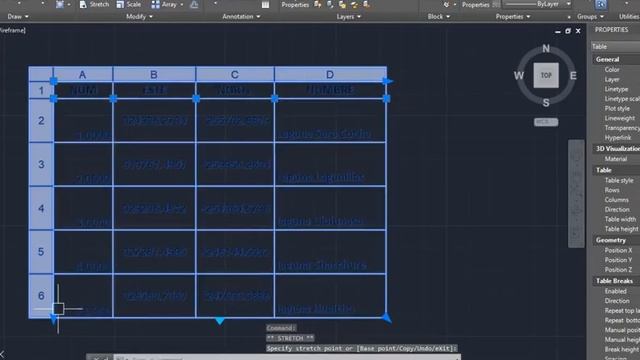Image resolution: width=640 pixels, height=360 pixels.
Task: Click the bottom-left table height triangle grip
Action: pos(53,319)
